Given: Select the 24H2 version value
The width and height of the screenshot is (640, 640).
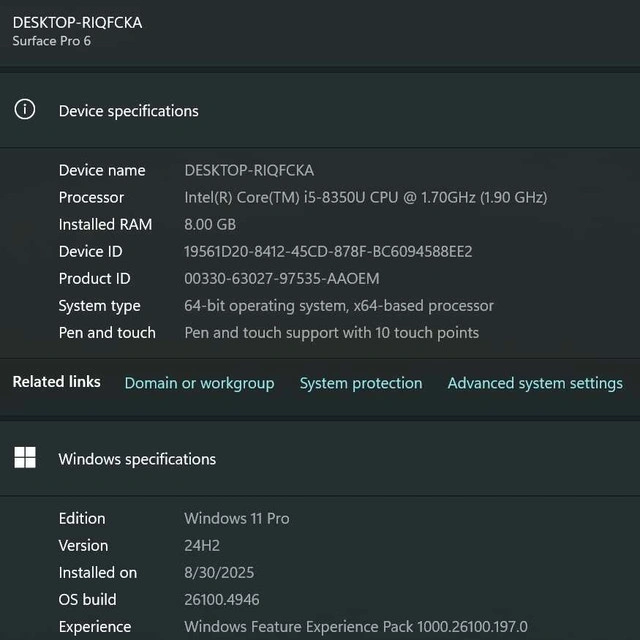Looking at the screenshot, I should (x=202, y=545).
